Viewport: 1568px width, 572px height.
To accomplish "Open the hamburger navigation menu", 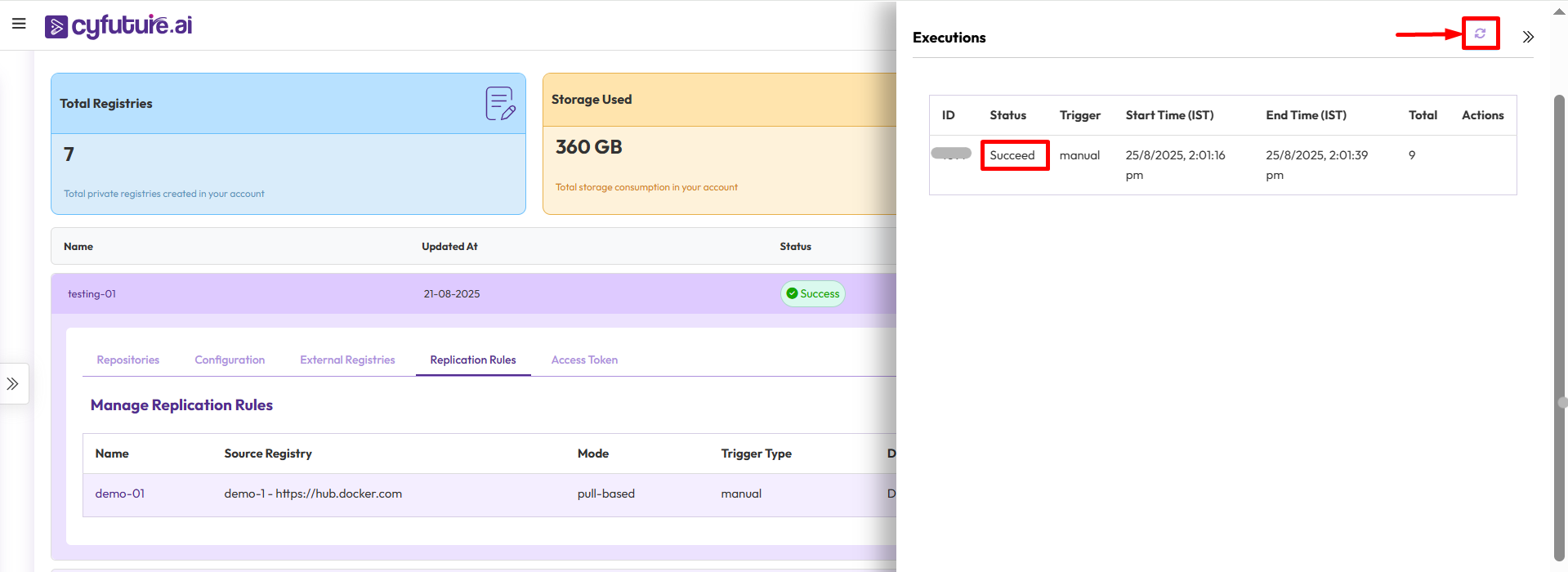I will point(19,24).
